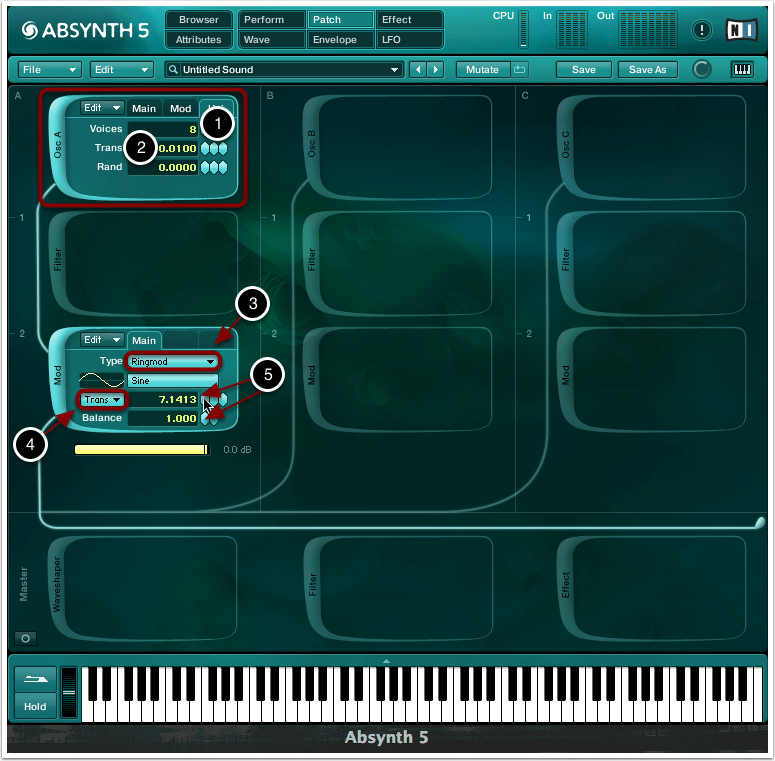Click Mod Trans value 7.1413
The width and height of the screenshot is (775, 761).
tap(163, 399)
